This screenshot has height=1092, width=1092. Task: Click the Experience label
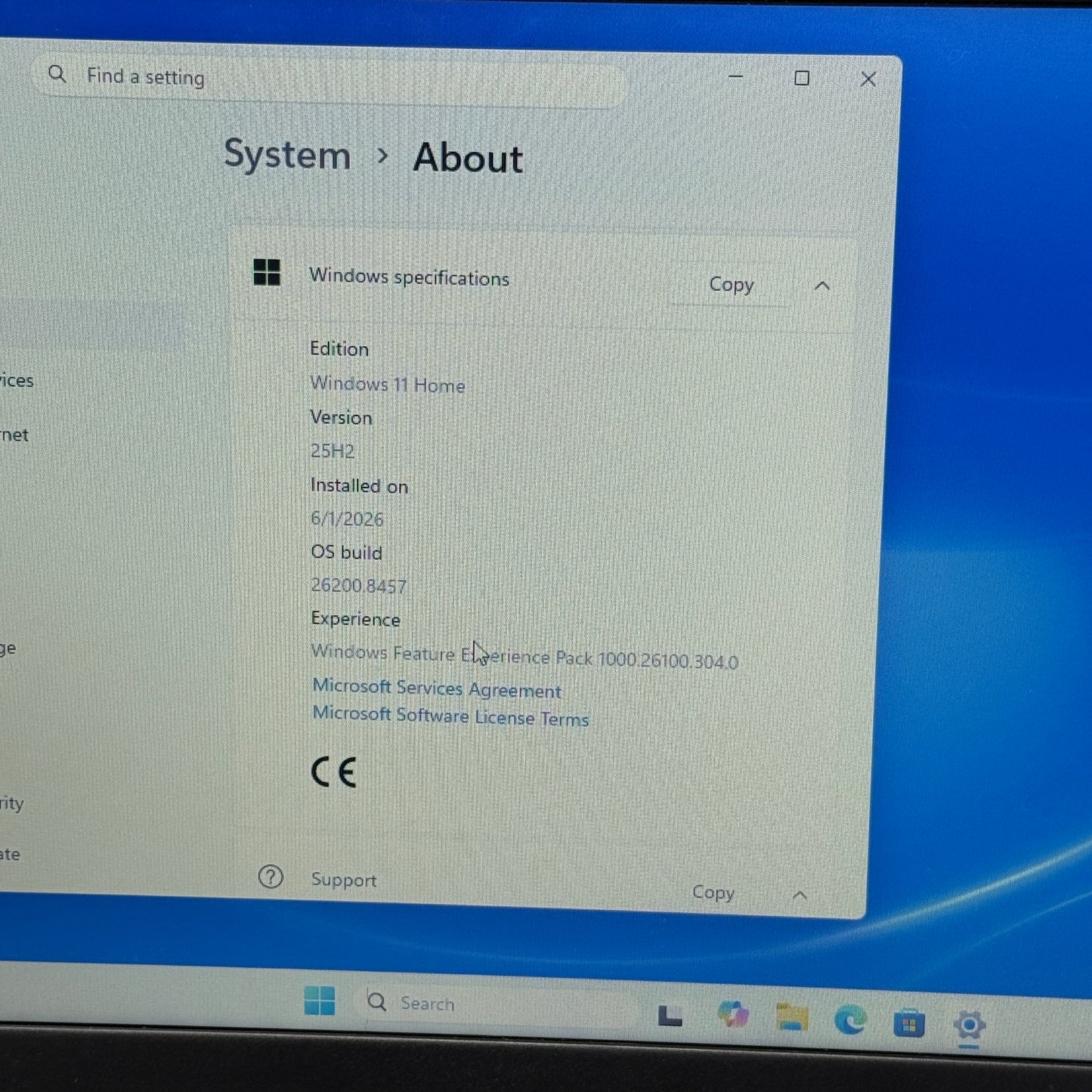(356, 619)
